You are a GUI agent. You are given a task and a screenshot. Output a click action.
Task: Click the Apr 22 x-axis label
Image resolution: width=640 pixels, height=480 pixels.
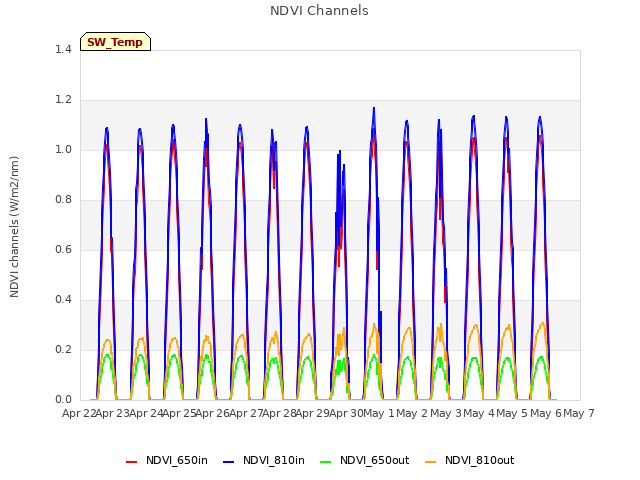click(x=79, y=413)
